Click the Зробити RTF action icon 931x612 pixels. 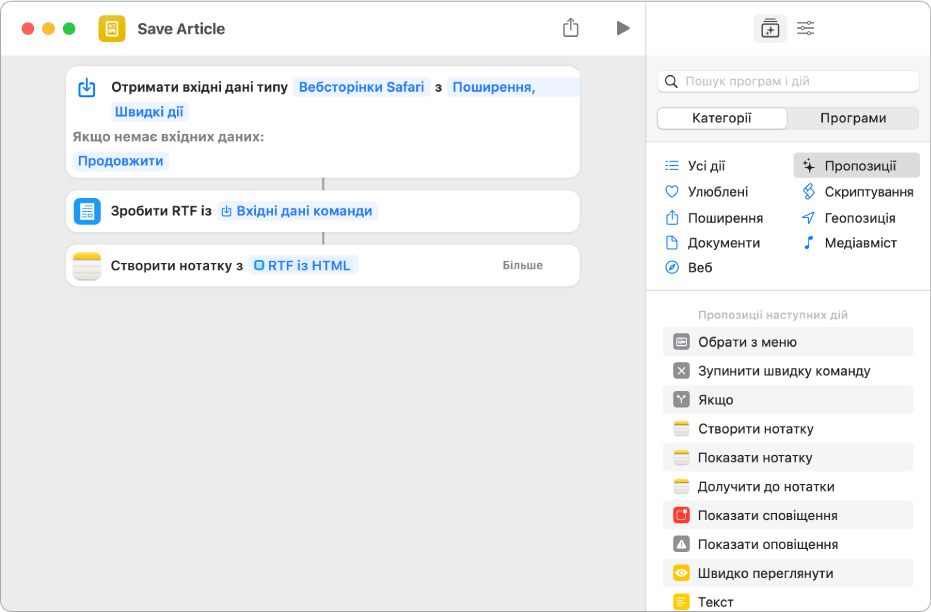point(87,212)
